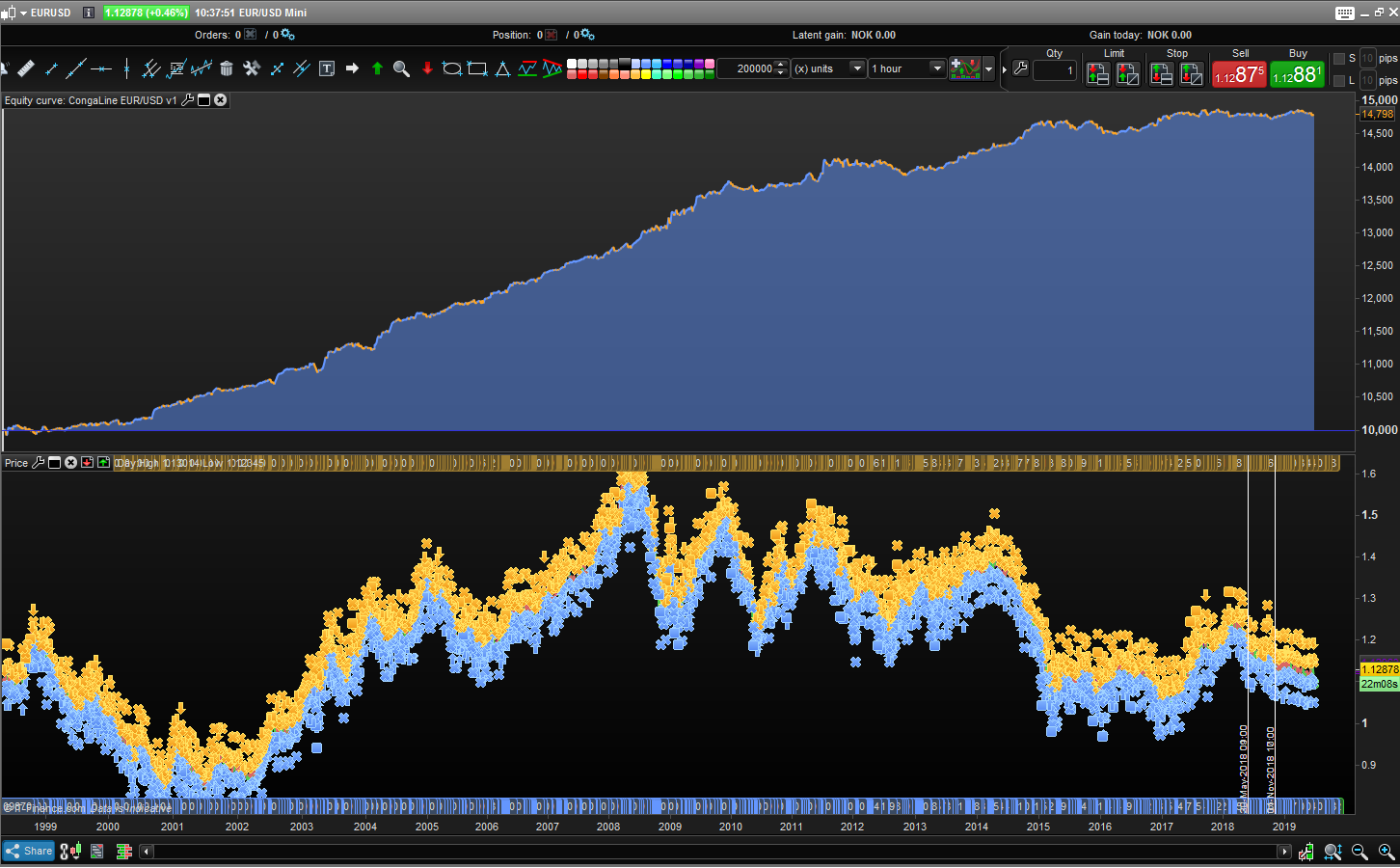Click the Qty input field
The width and height of the screenshot is (1400, 868).
(1055, 70)
